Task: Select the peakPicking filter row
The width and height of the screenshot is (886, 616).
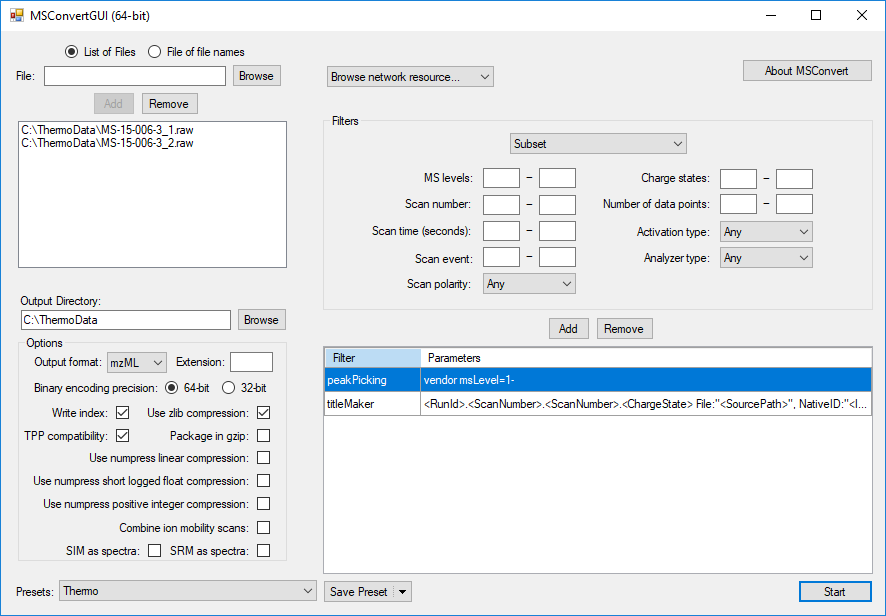Action: point(598,380)
